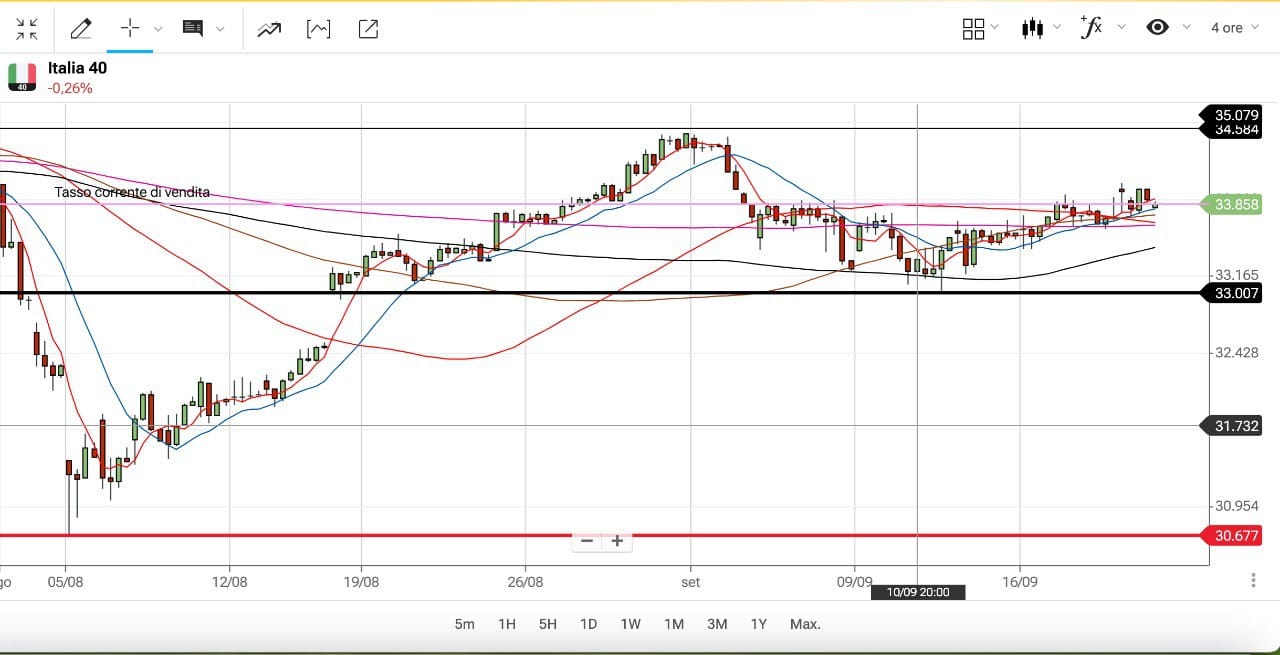The height and width of the screenshot is (655, 1280).
Task: Select the 1H time range
Action: (x=507, y=624)
